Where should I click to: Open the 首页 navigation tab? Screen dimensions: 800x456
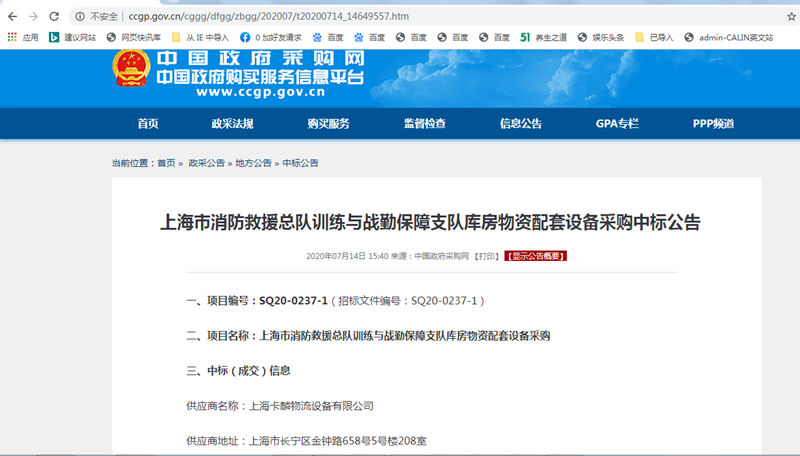coord(148,123)
